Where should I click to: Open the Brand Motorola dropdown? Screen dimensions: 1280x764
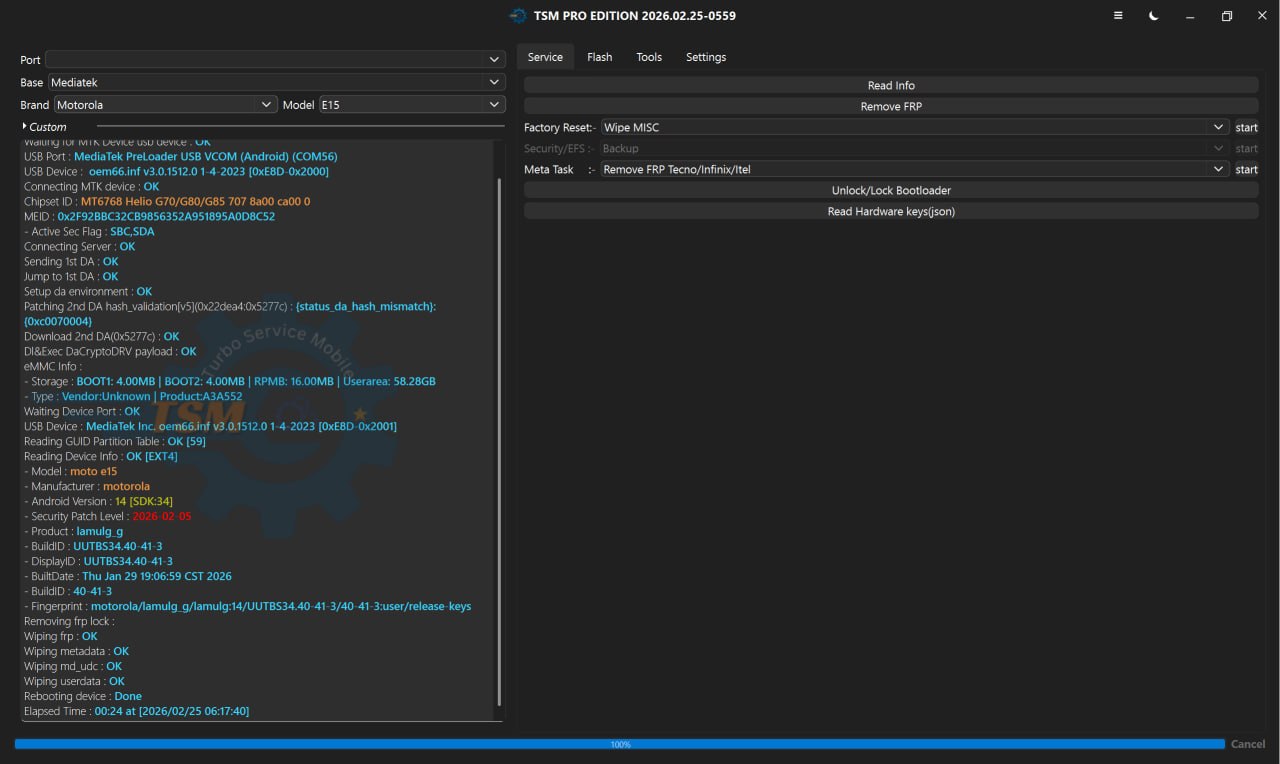[x=165, y=105]
